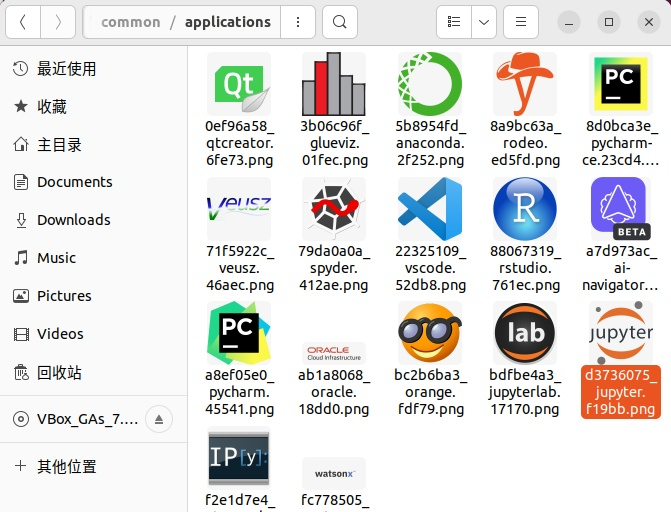Select the orange sunglasses face icon file
This screenshot has width=671, height=512.
(x=429, y=334)
